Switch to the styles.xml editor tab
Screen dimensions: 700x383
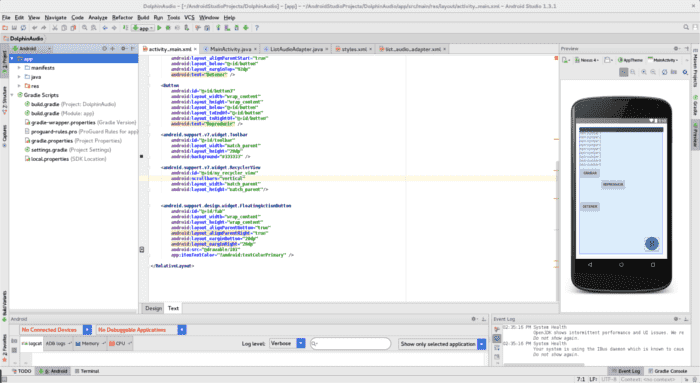(354, 49)
